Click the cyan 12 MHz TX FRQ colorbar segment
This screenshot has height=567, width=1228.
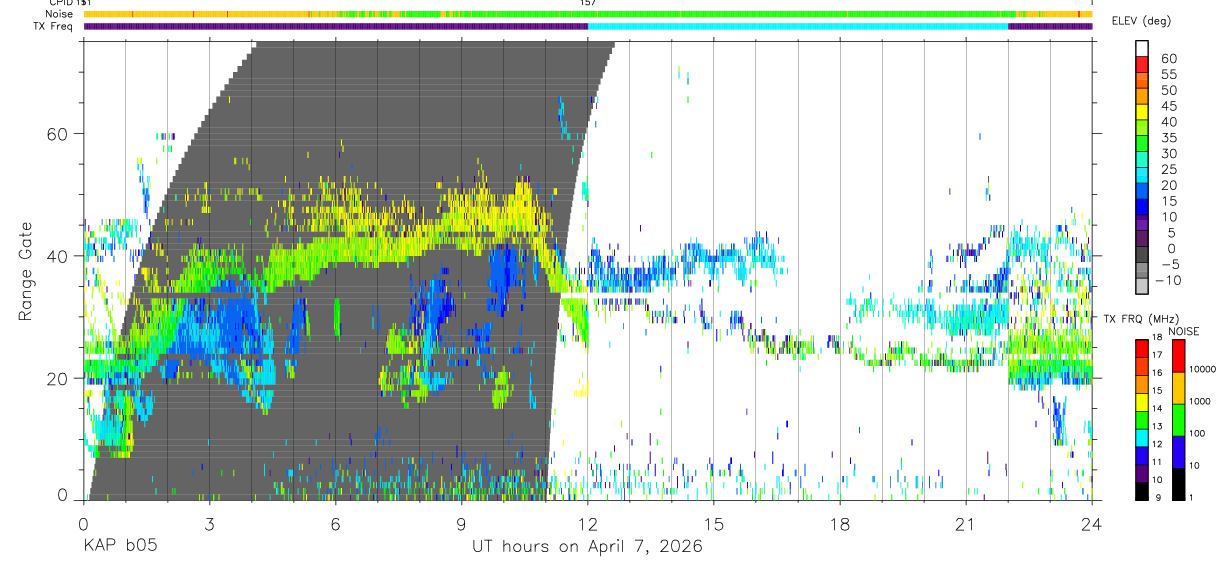pos(1142,437)
